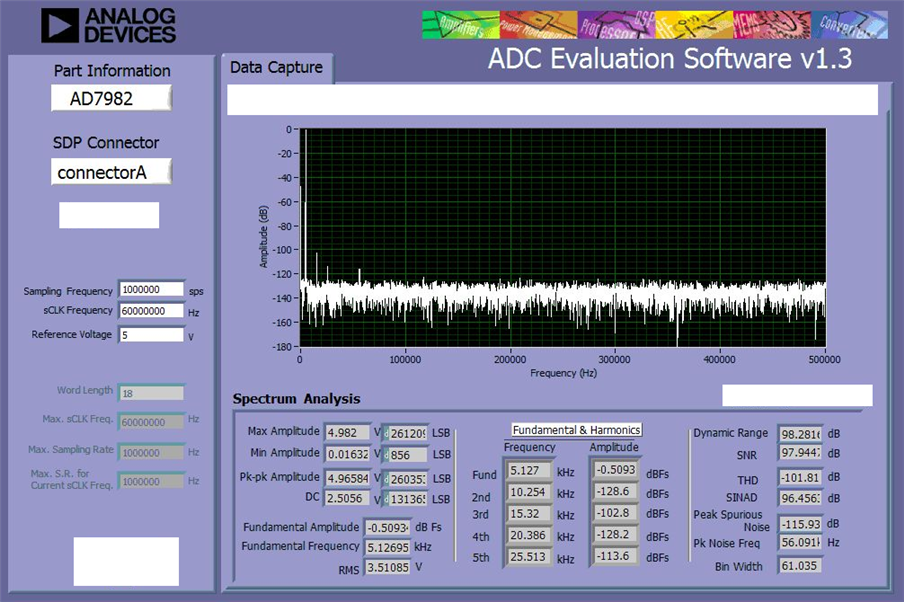The height and width of the screenshot is (602, 904).
Task: Click the sCLK Frequency input field
Action: coord(152,311)
